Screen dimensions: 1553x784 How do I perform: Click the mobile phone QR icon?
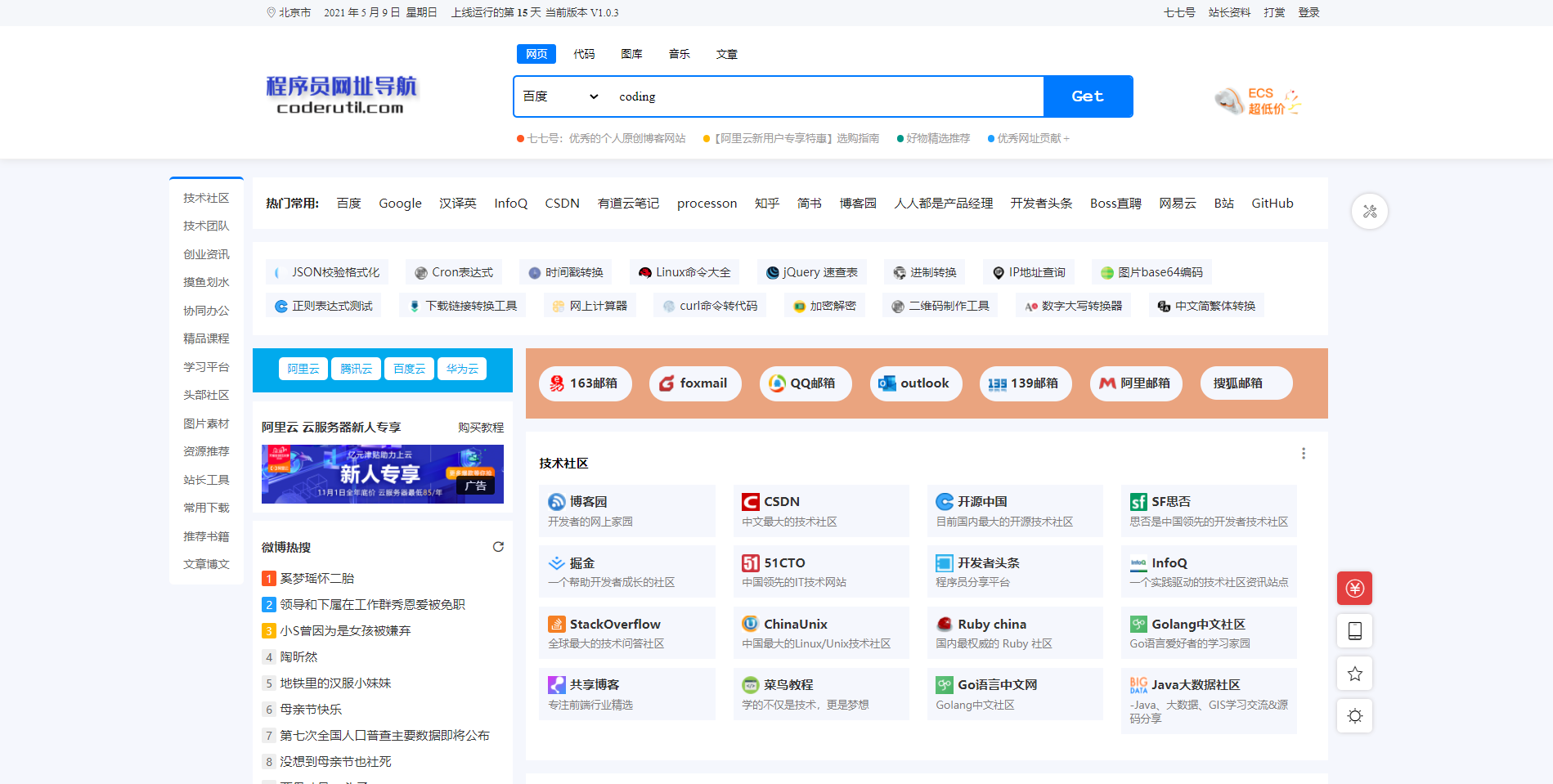(x=1354, y=630)
